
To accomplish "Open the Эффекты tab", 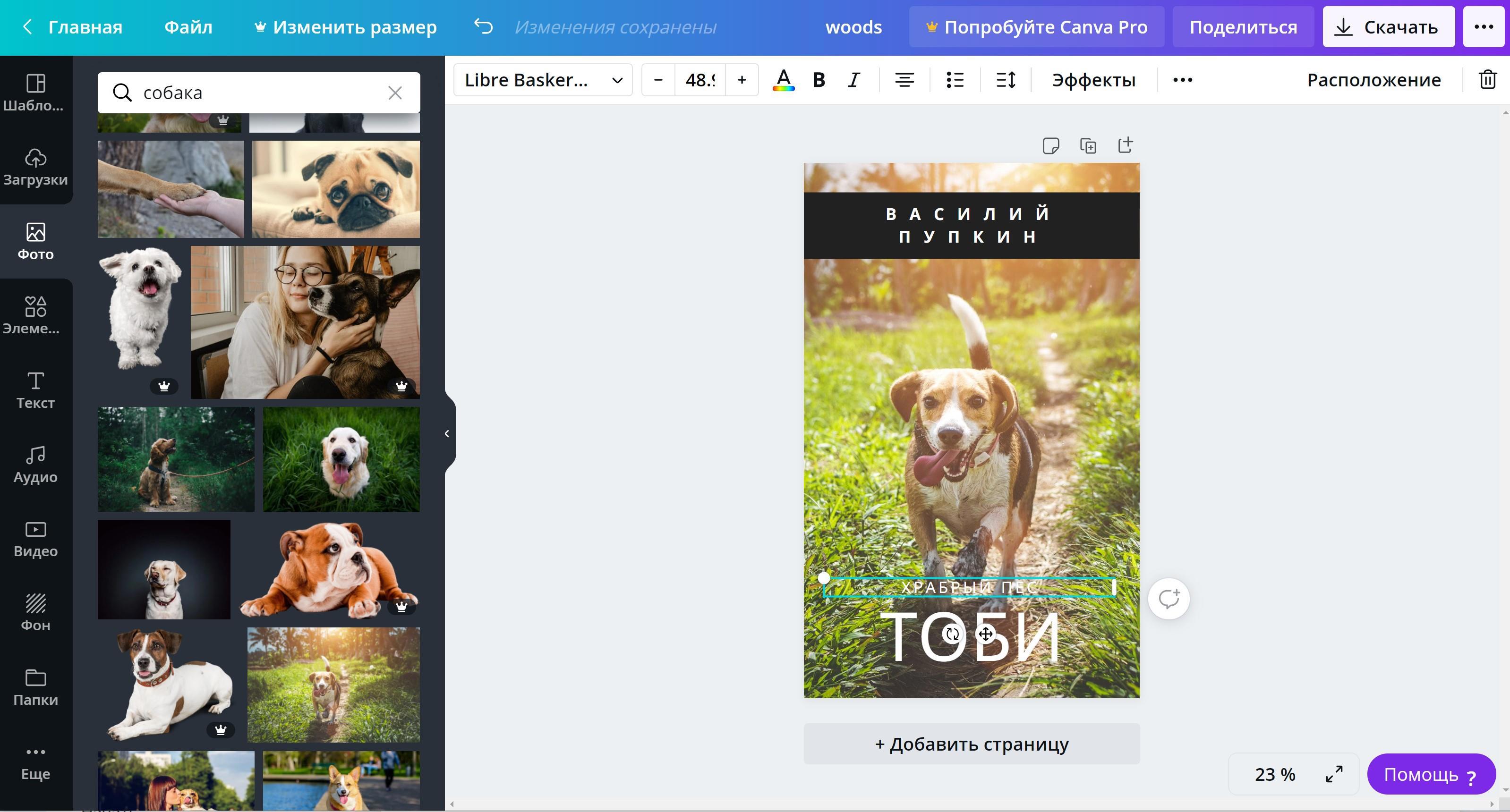I will [x=1093, y=80].
